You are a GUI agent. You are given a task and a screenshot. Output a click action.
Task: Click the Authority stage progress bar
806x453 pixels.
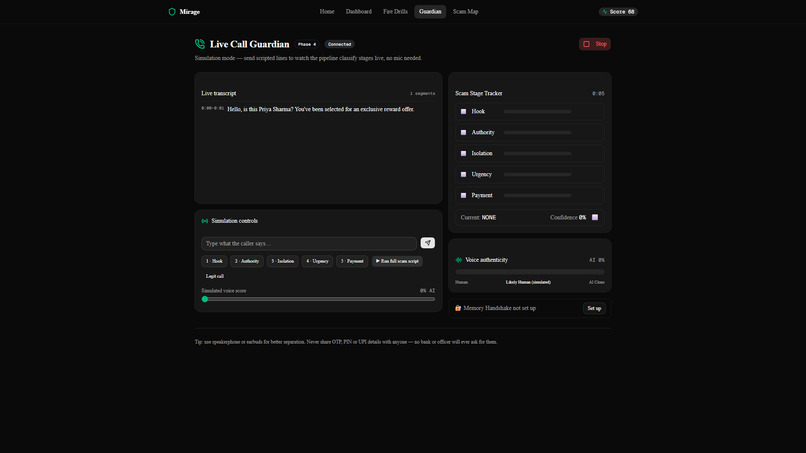537,133
